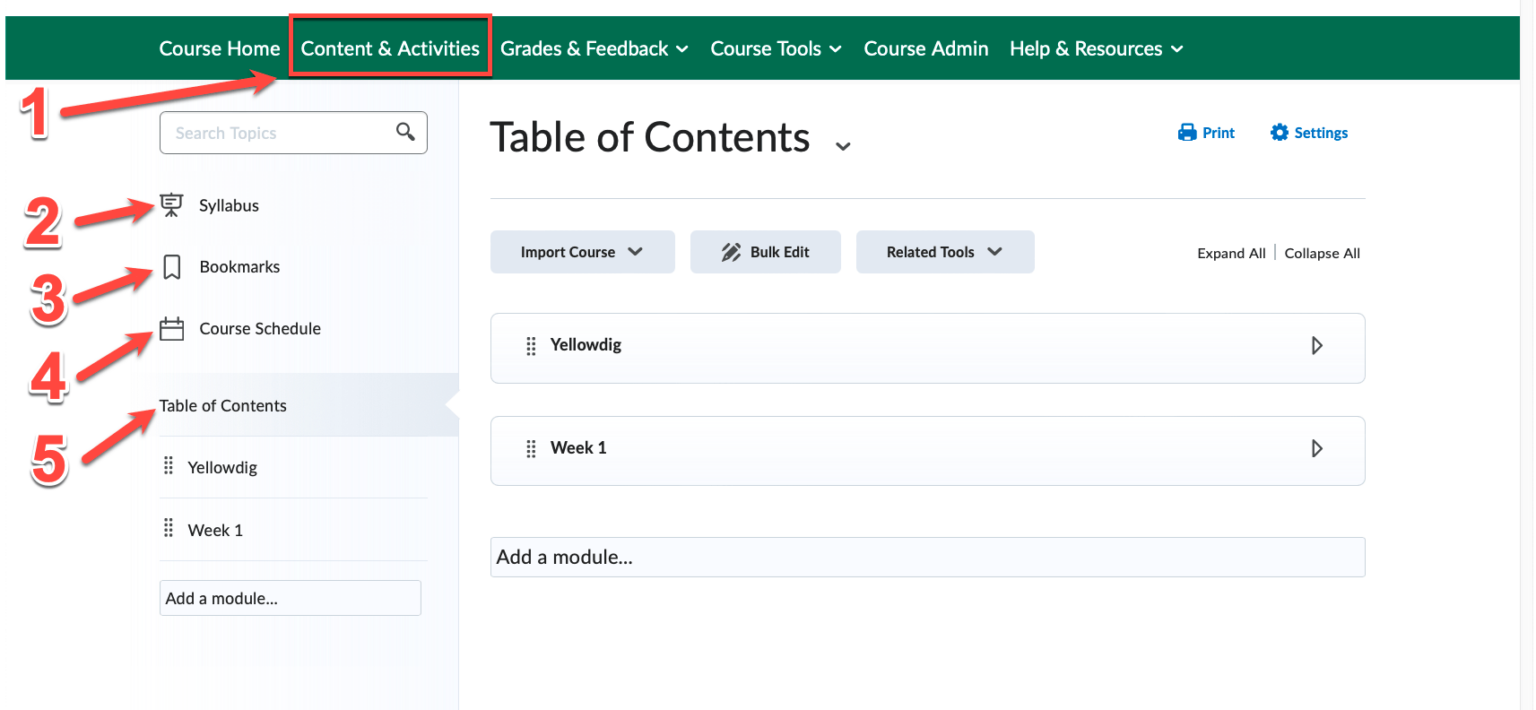Open the Related Tools dropdown
1536x710 pixels.
coord(944,251)
